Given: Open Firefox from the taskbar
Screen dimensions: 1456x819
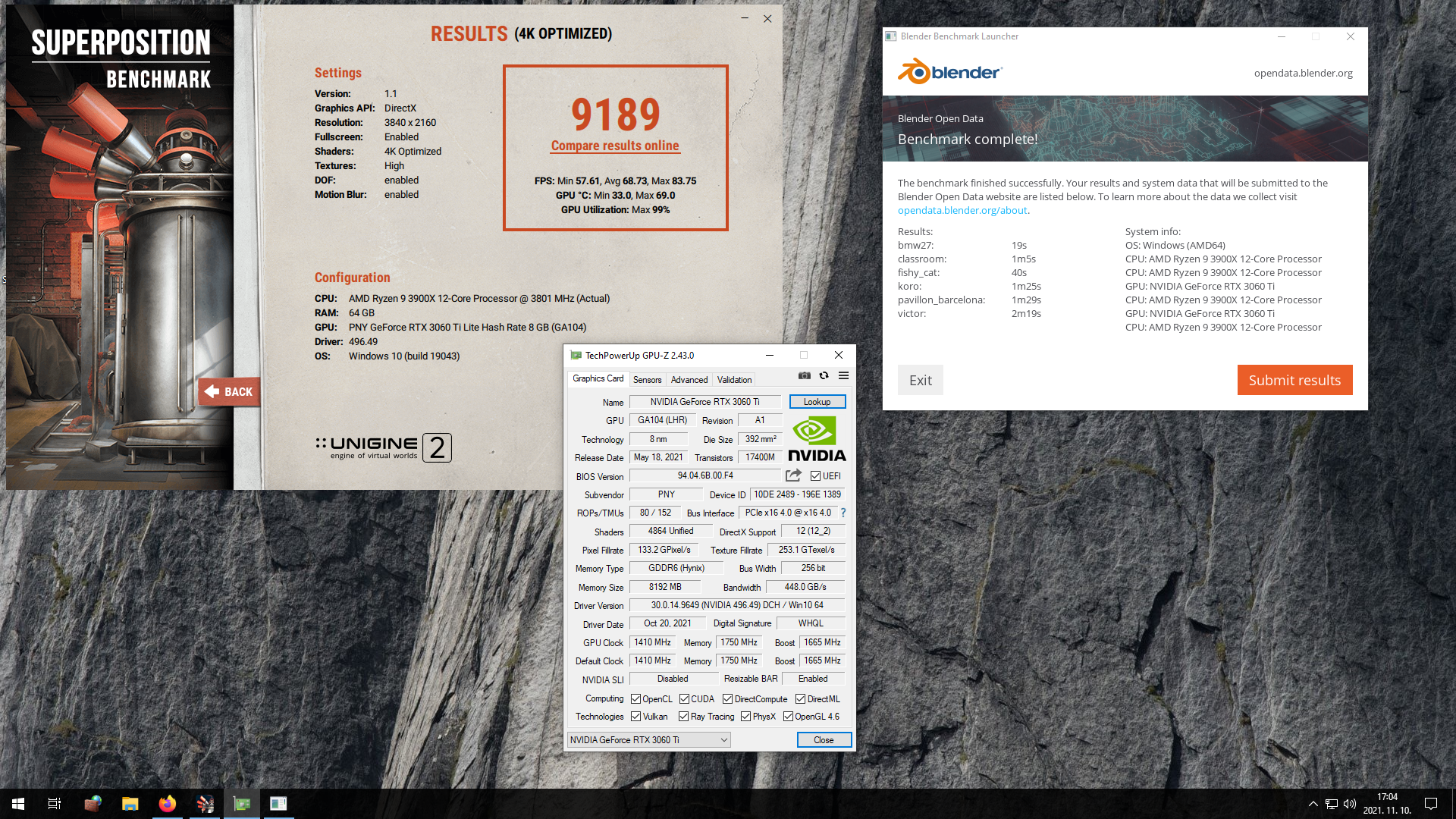Looking at the screenshot, I should (168, 804).
